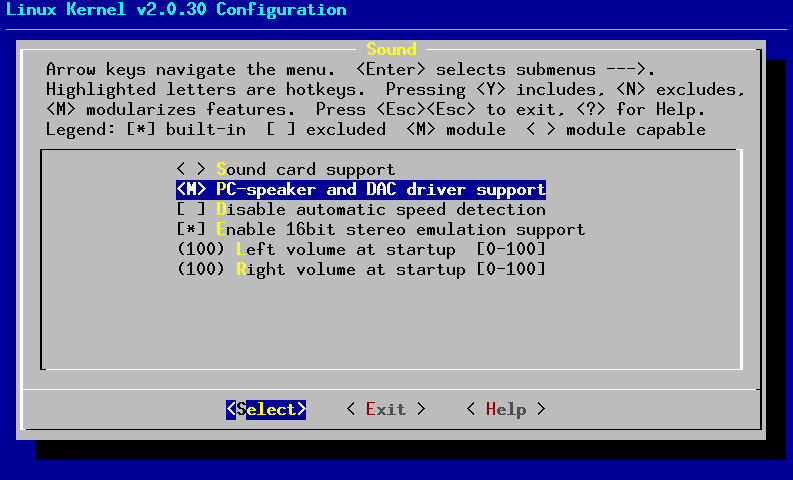Click the yellow Sound dialog title
The height and width of the screenshot is (480, 793).
[x=391, y=49]
